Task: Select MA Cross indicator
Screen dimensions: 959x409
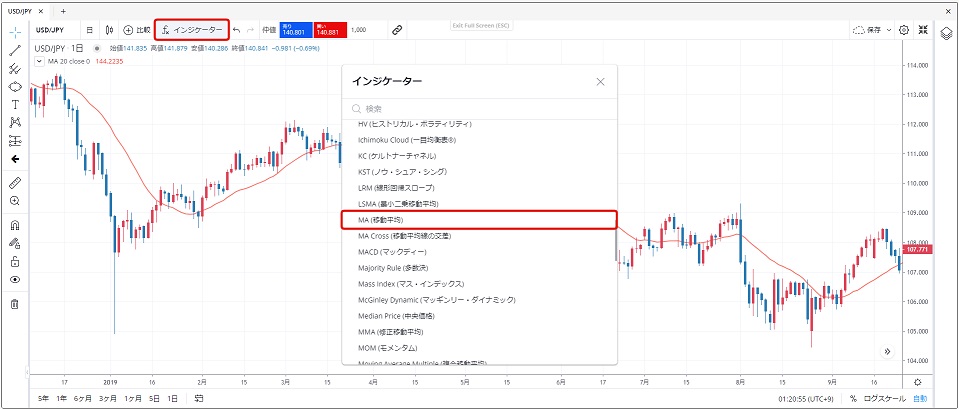Action: 478,236
